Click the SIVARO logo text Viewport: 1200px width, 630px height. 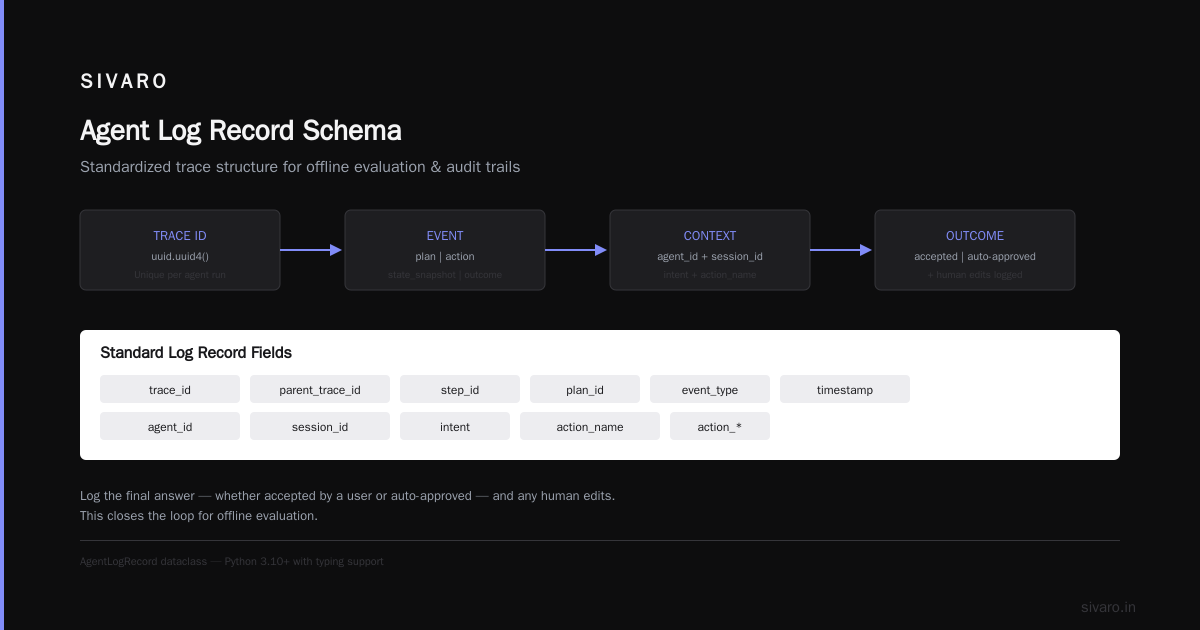[124, 82]
